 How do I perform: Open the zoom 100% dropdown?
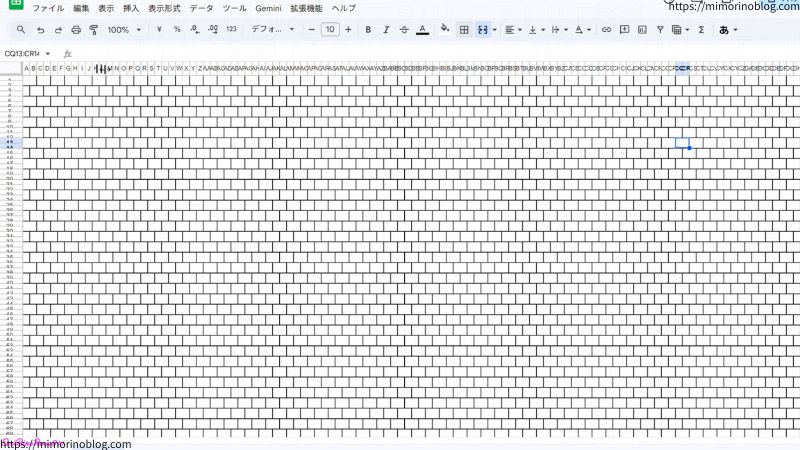tap(124, 30)
